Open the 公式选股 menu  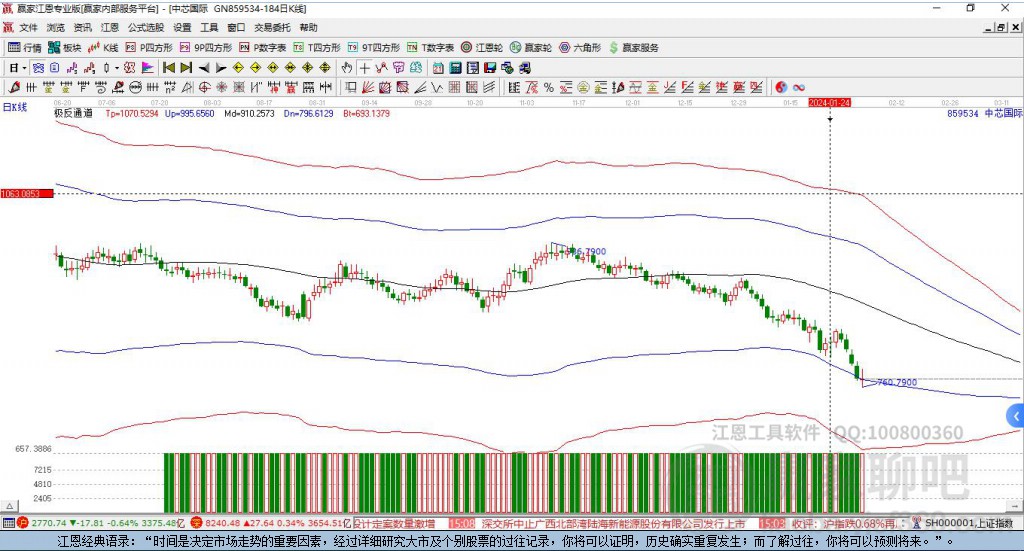[x=146, y=28]
